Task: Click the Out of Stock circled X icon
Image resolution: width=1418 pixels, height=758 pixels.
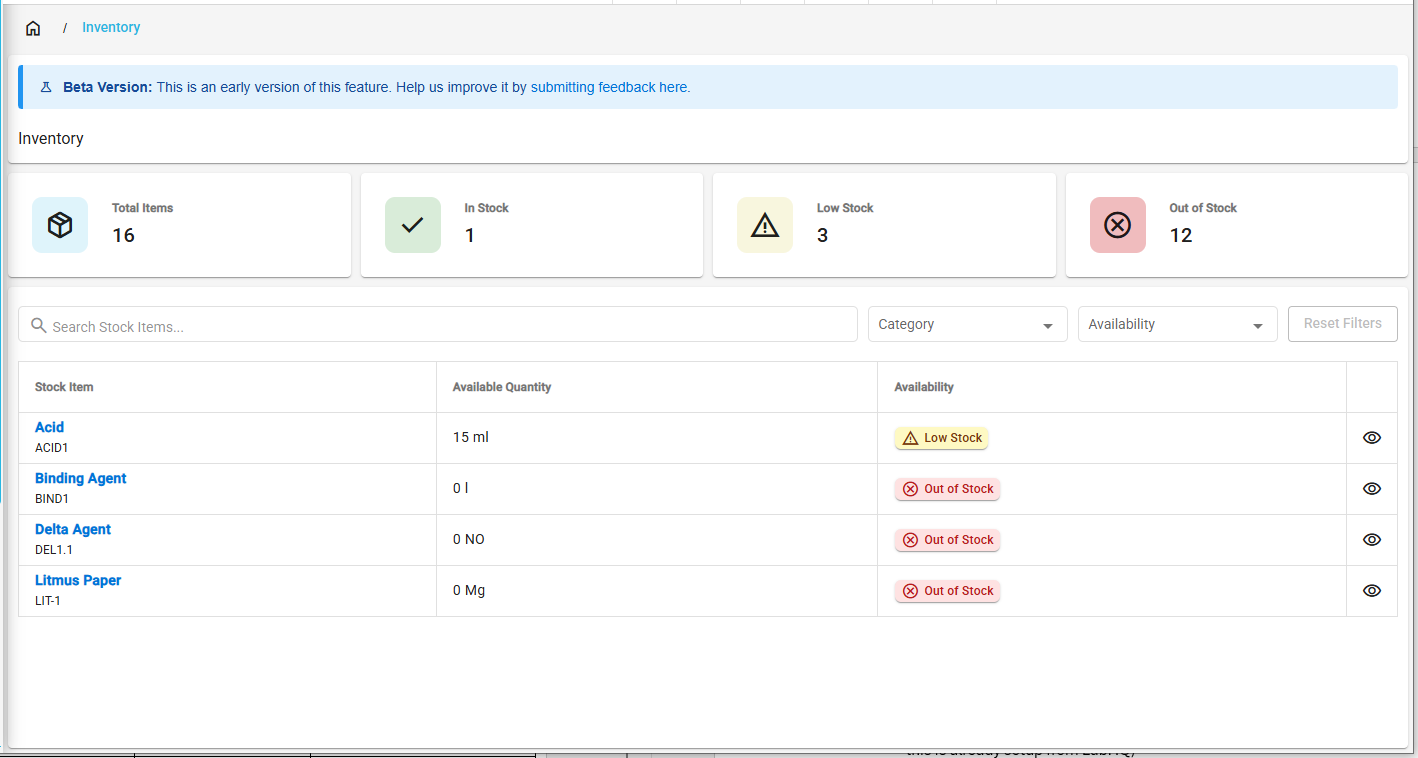Action: click(x=1118, y=225)
